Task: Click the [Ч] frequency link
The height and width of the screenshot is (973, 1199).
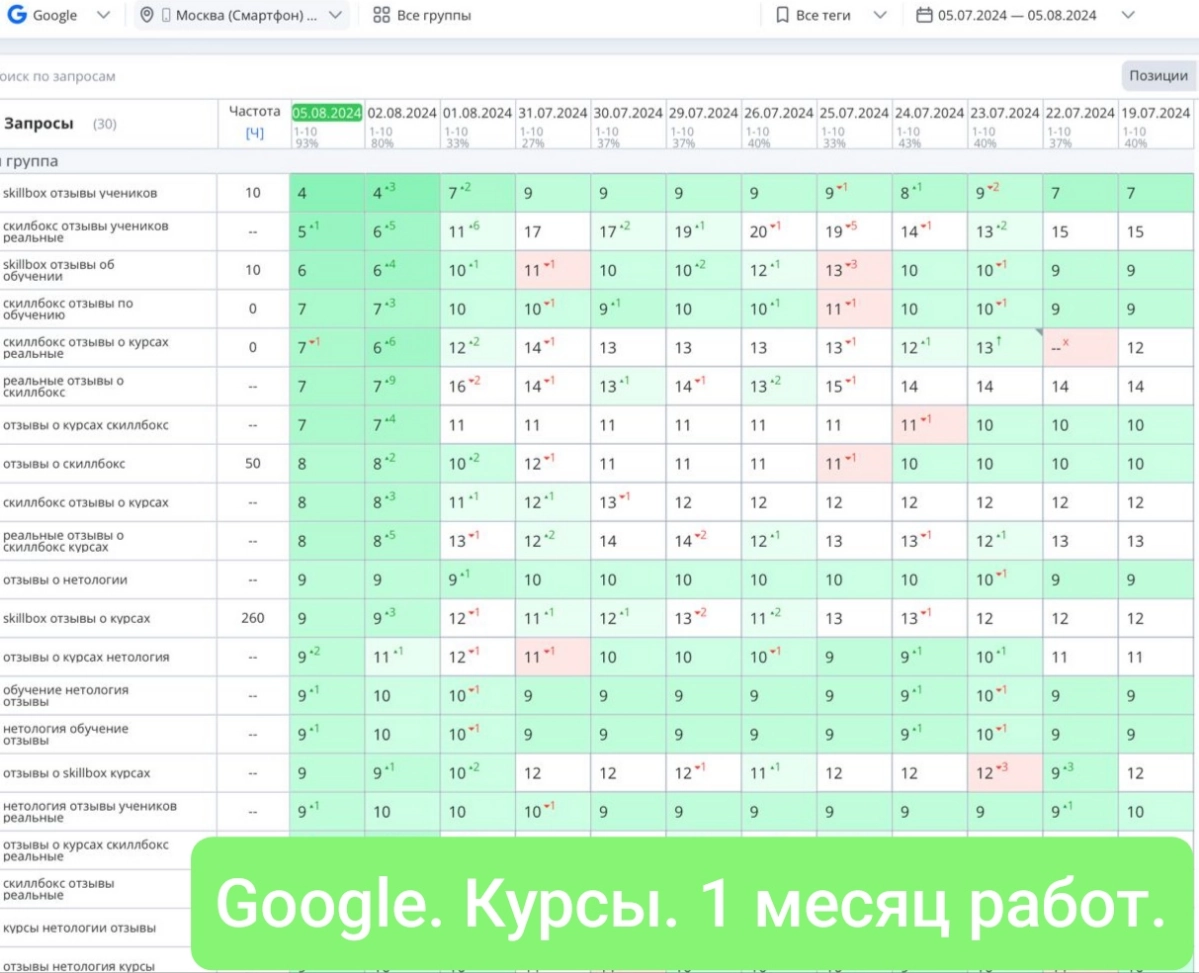Action: [254, 133]
